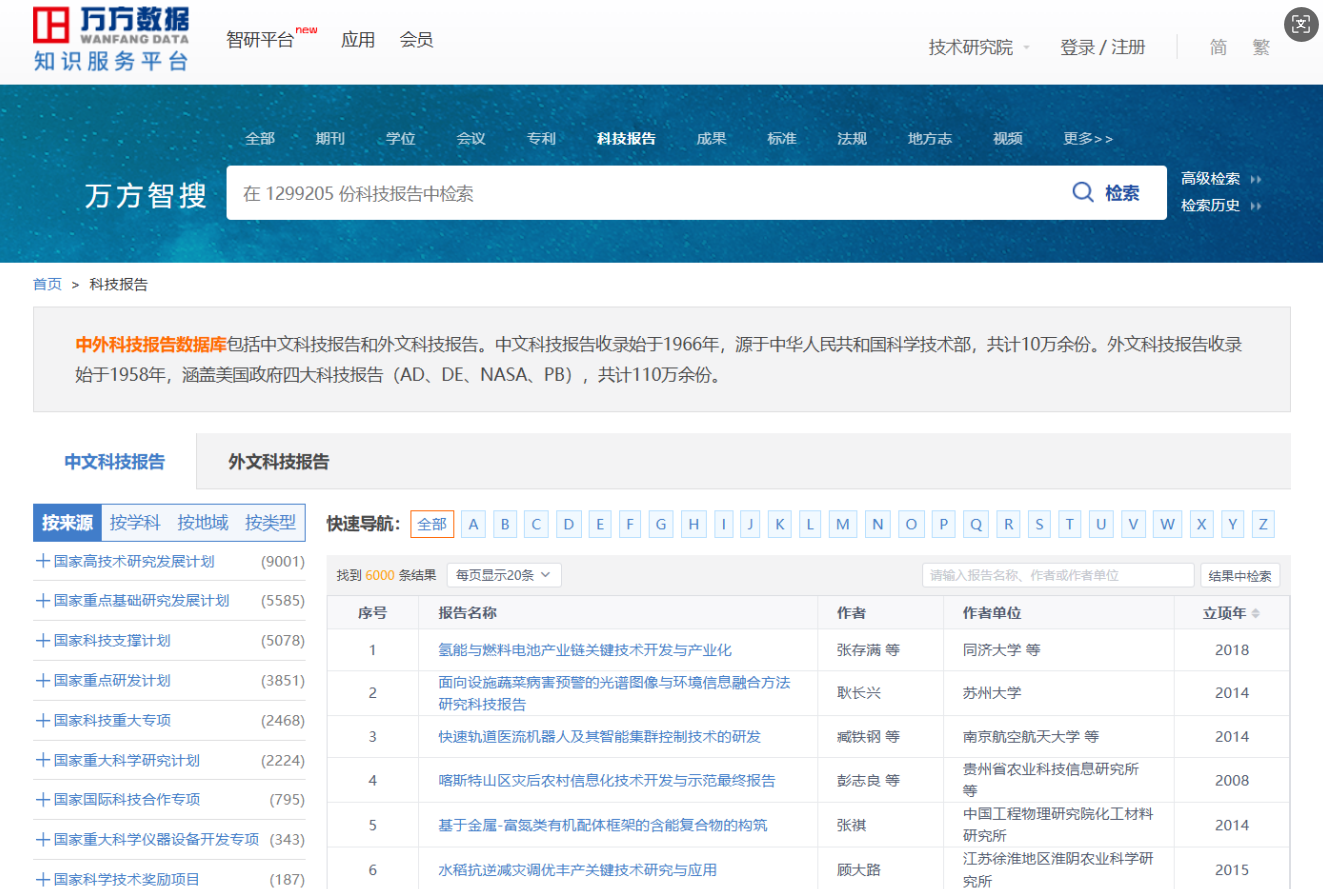1323x889 pixels.
Task: Click the magnifier search button
Action: click(1105, 193)
